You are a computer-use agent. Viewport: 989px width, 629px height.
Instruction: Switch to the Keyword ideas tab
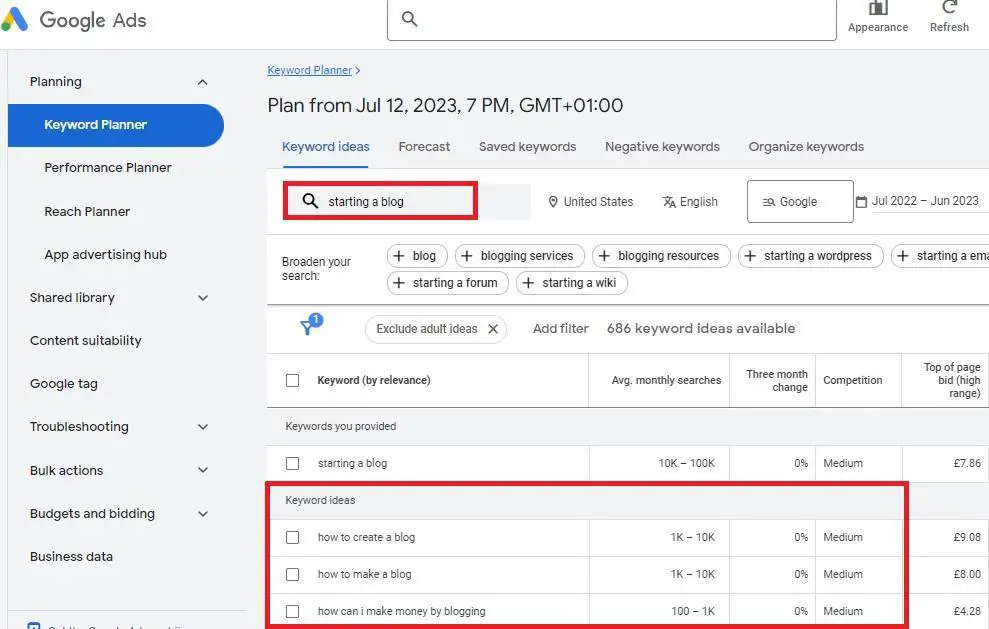[325, 147]
